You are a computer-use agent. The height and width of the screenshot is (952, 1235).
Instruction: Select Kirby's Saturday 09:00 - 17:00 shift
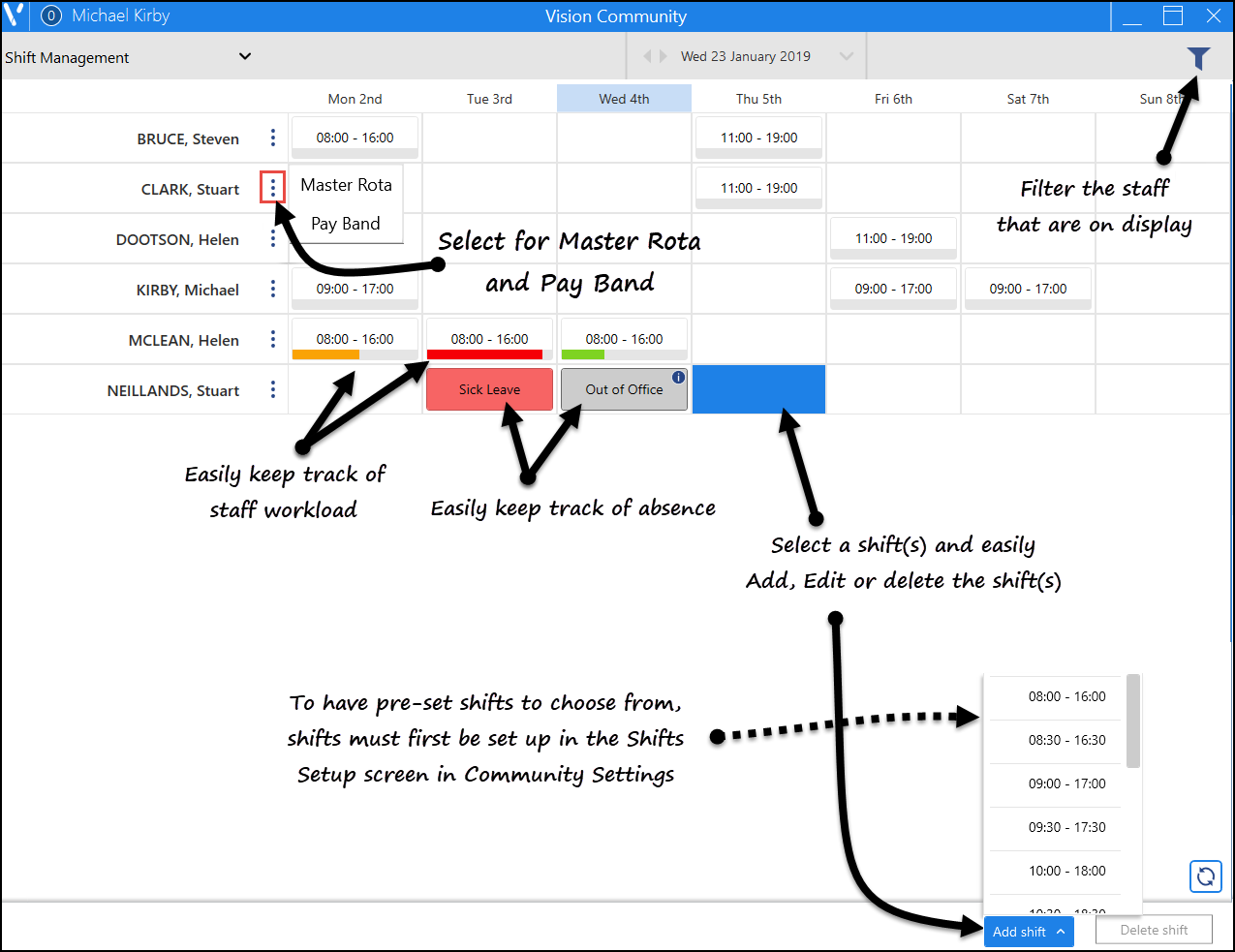(x=1028, y=289)
